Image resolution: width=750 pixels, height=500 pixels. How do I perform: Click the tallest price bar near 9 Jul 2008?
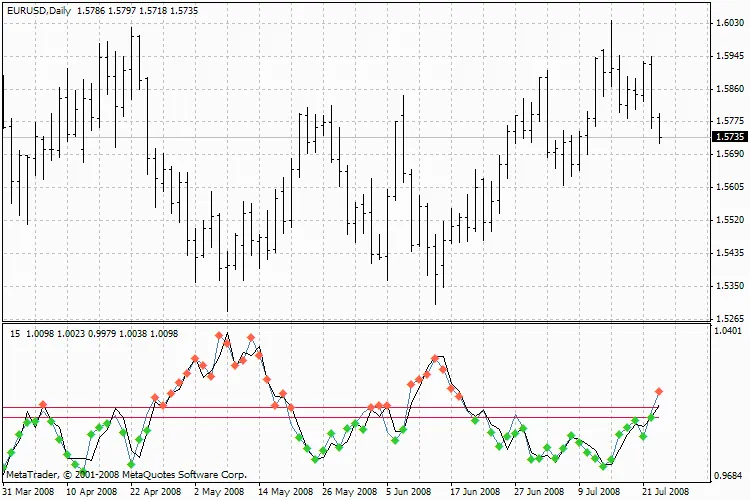coord(611,60)
